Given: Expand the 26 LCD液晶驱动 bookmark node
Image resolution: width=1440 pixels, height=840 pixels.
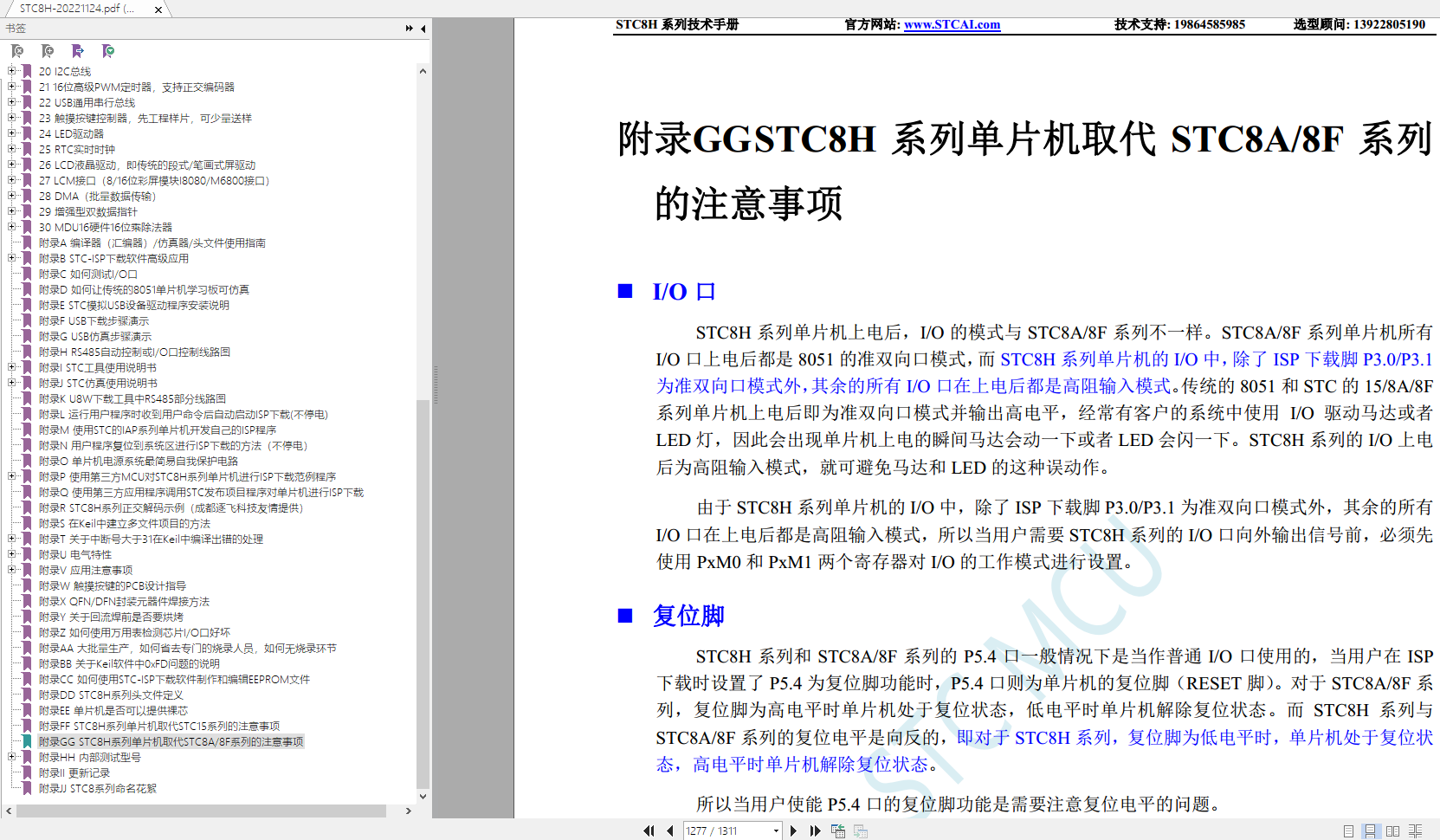Looking at the screenshot, I should click(11, 165).
